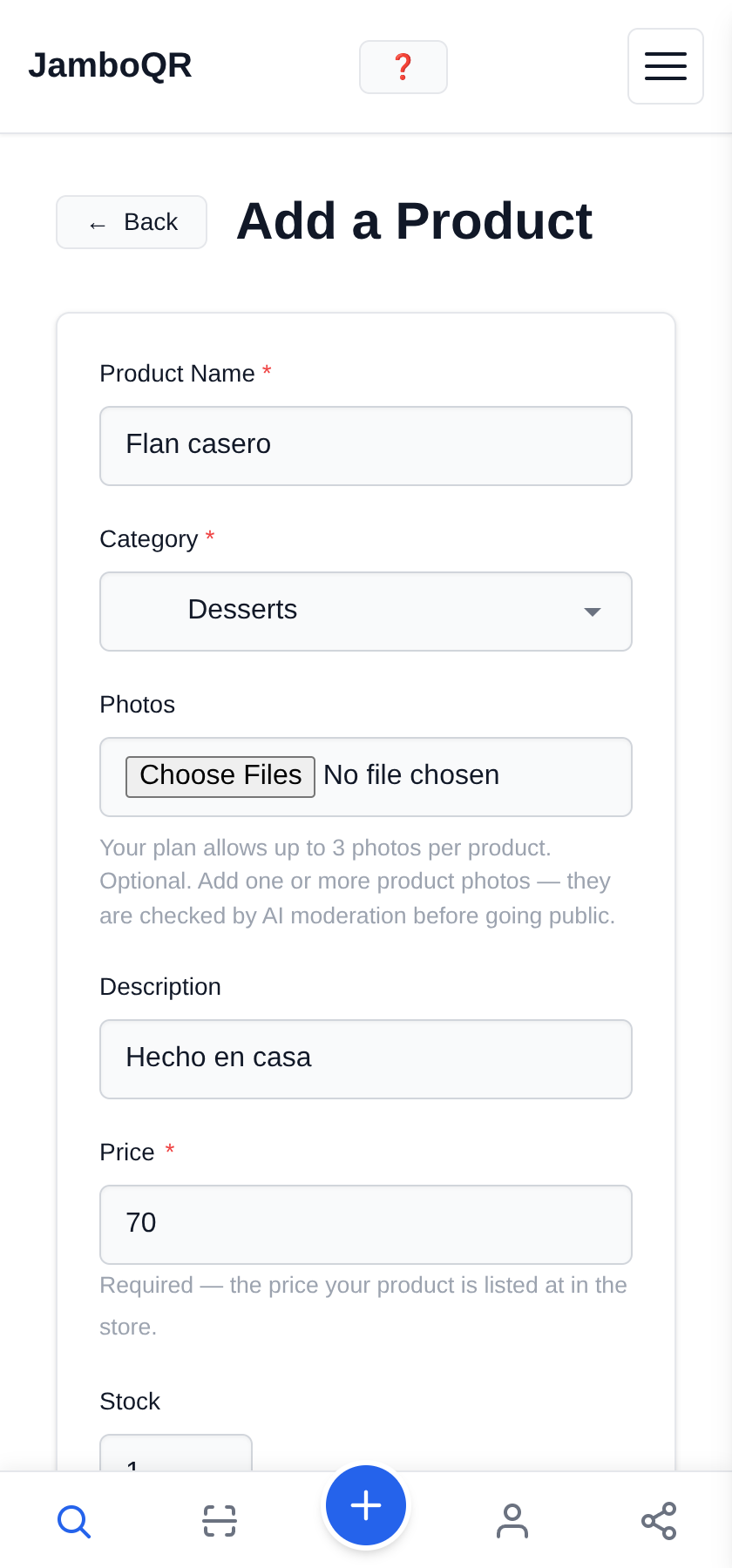Screen dimensions: 732x1568
Task: Click the JamboQR logo
Action: pos(110,65)
